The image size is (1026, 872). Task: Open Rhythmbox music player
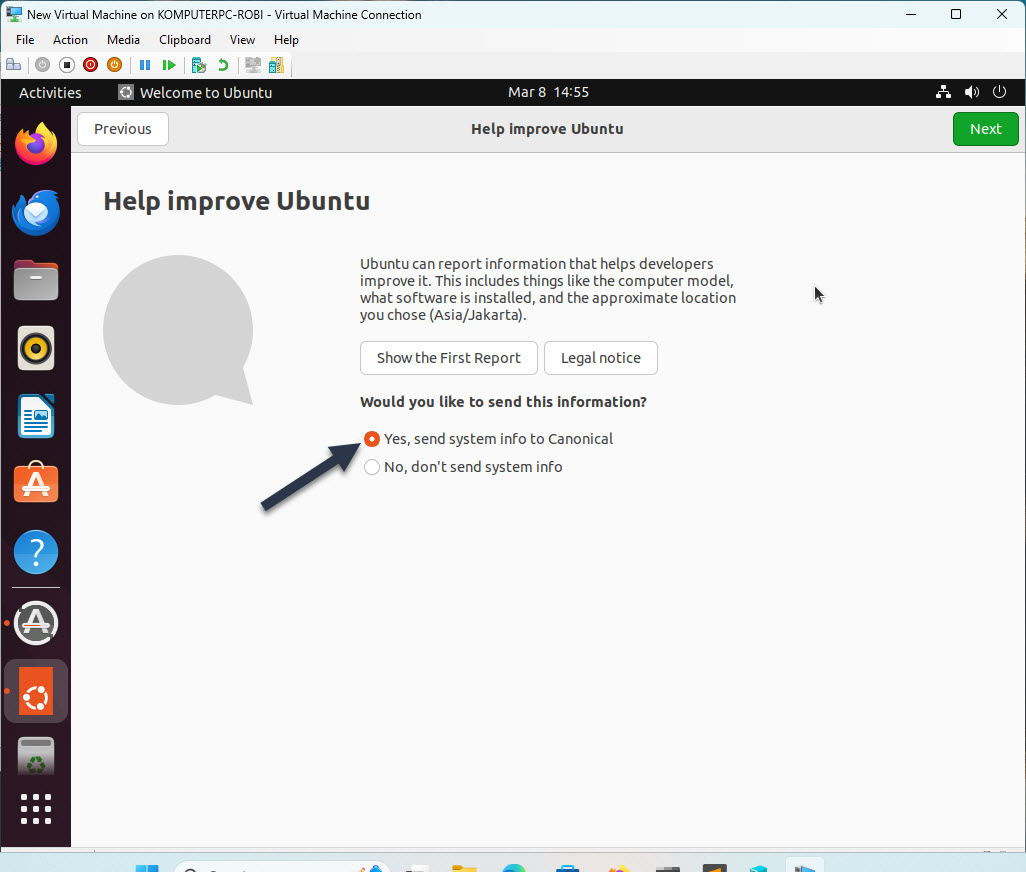[x=36, y=348]
